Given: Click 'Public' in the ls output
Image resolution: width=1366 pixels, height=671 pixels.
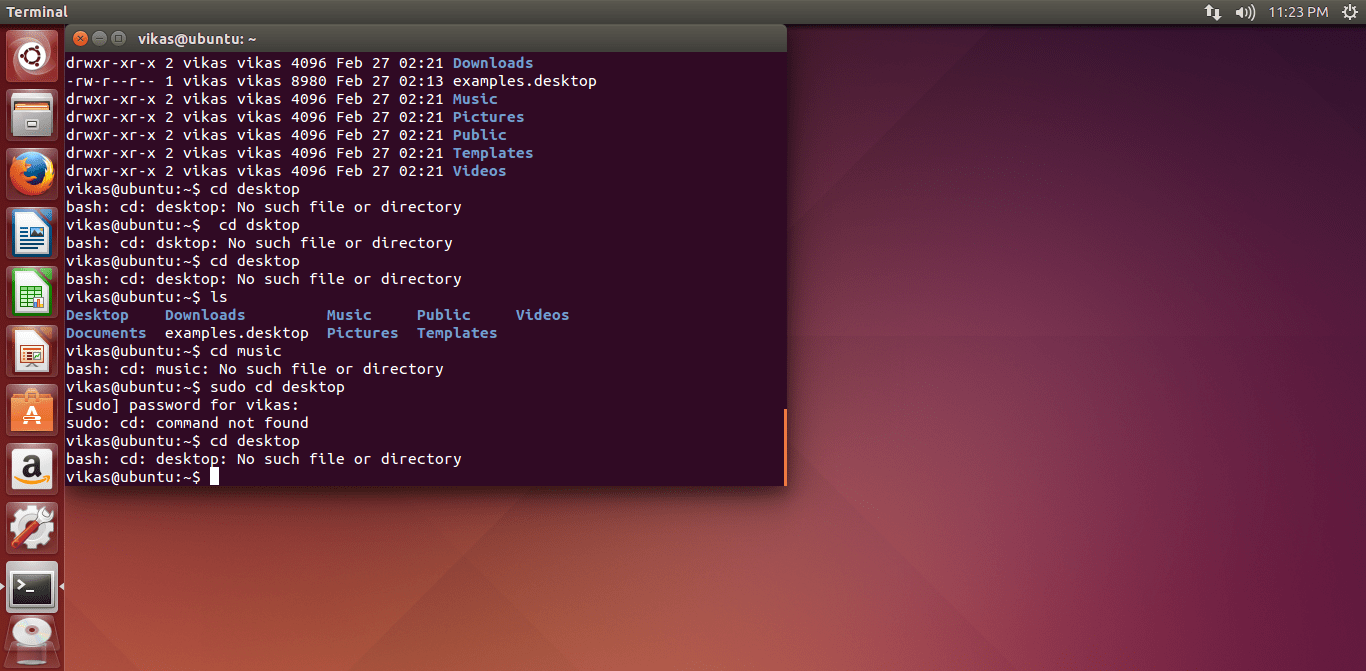Looking at the screenshot, I should click(444, 315).
